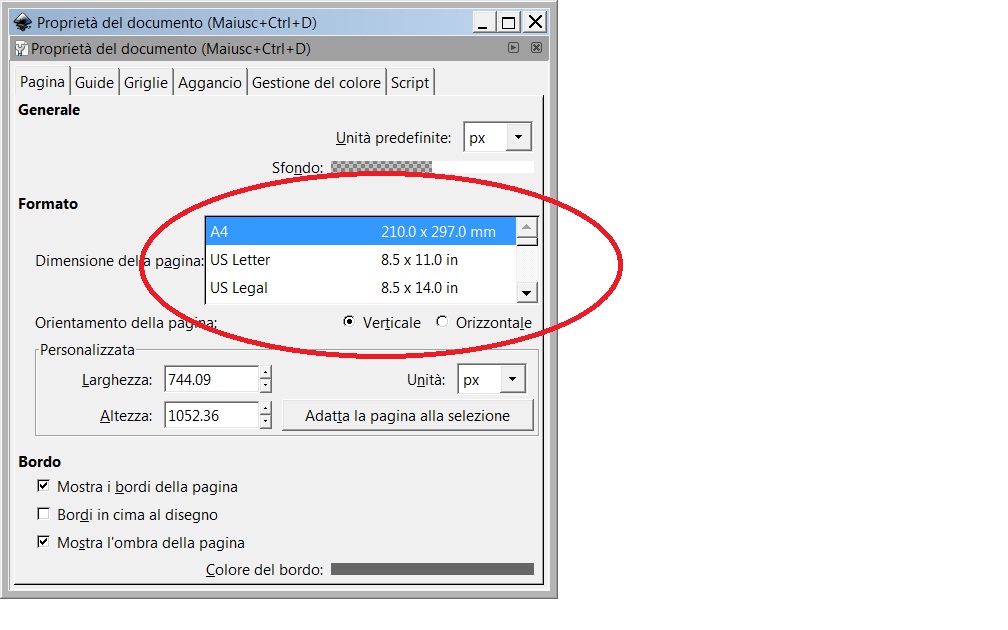The height and width of the screenshot is (630, 1008).
Task: Click the Larghezza input field
Action: 208,380
